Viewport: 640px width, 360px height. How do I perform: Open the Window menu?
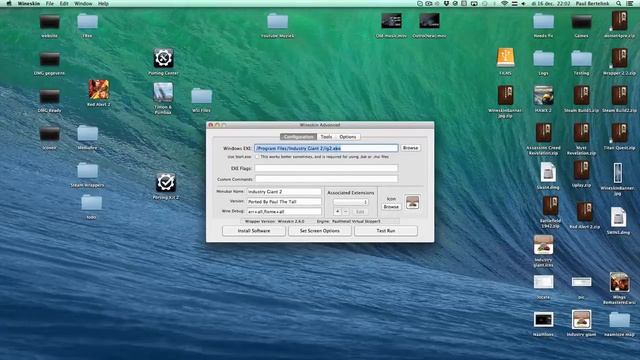tap(83, 3)
